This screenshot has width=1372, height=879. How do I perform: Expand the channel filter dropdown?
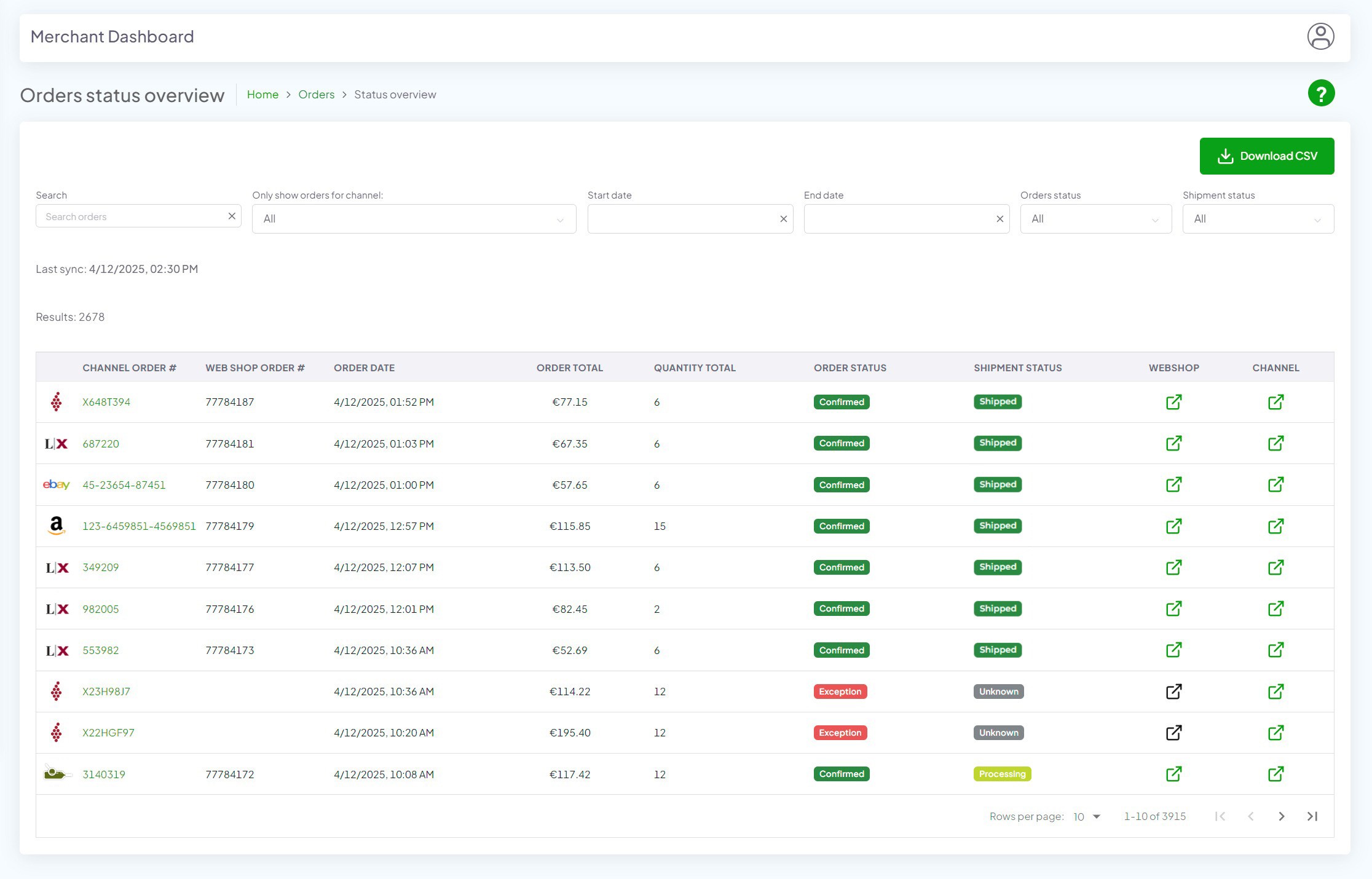point(414,219)
